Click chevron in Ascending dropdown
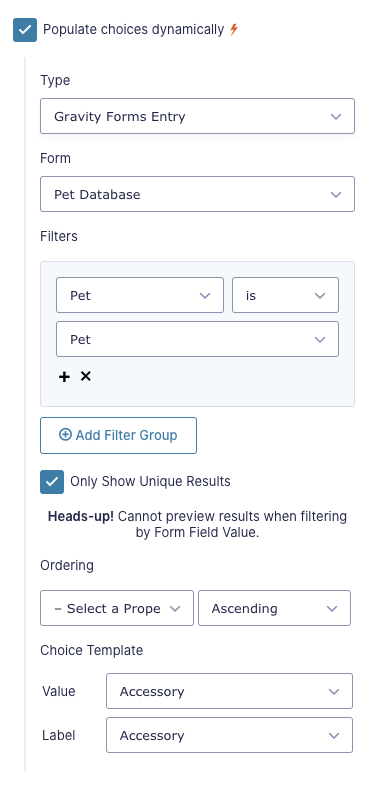 pos(332,608)
